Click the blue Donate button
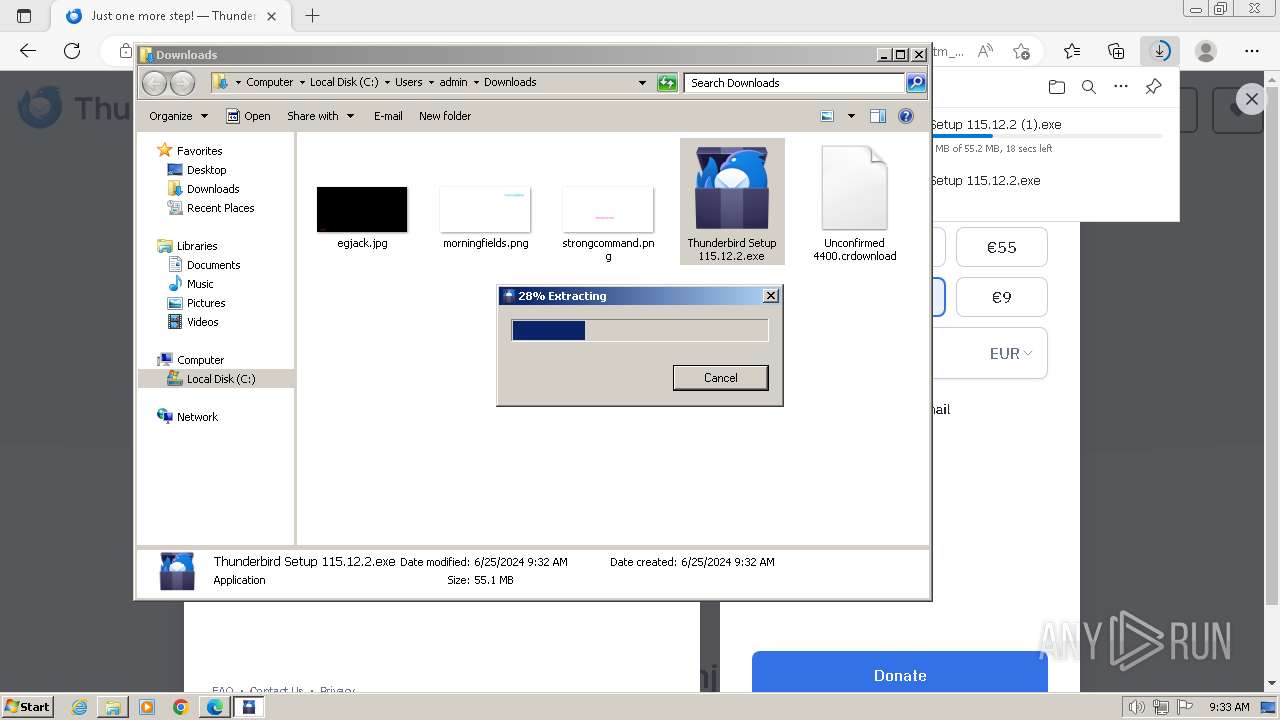 point(900,675)
